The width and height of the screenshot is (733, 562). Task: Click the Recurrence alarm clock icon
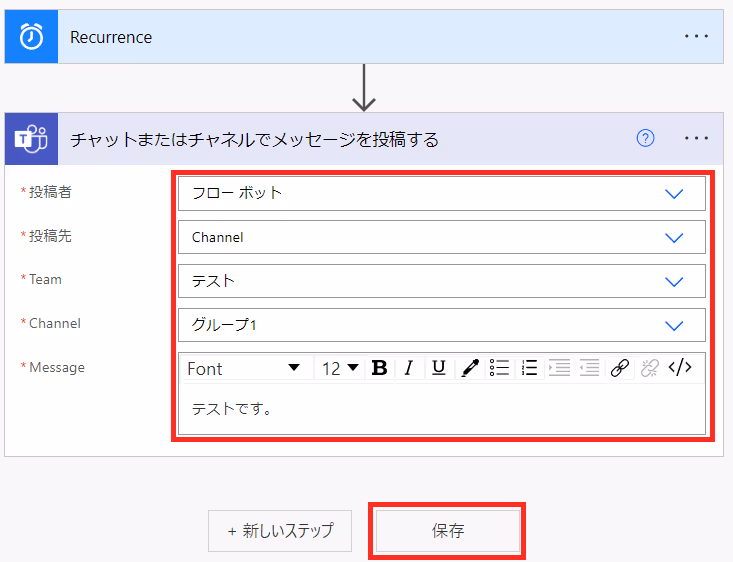point(31,36)
